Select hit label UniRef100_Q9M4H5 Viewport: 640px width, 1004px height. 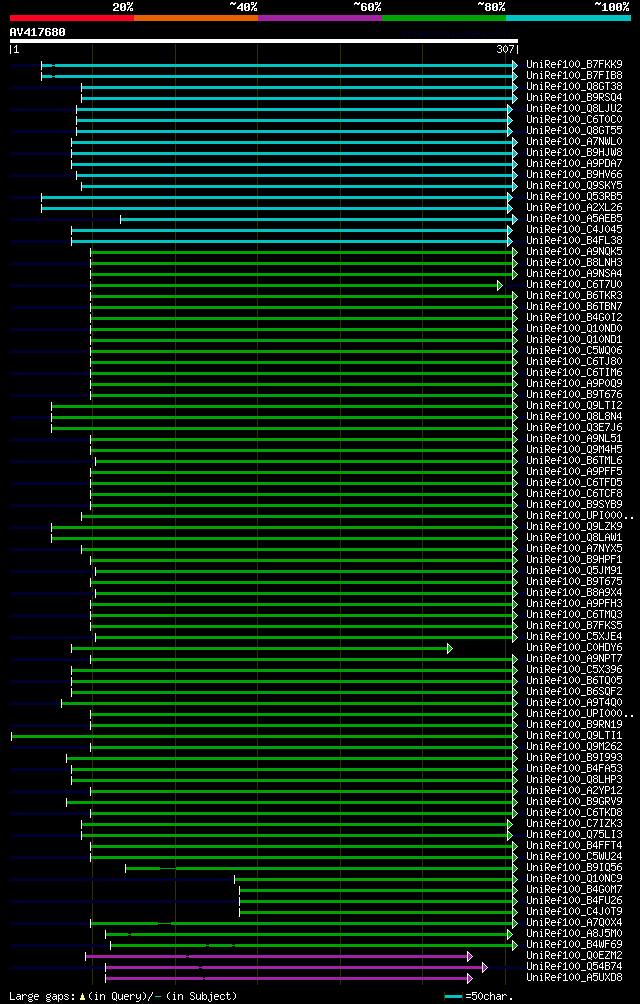tap(574, 450)
